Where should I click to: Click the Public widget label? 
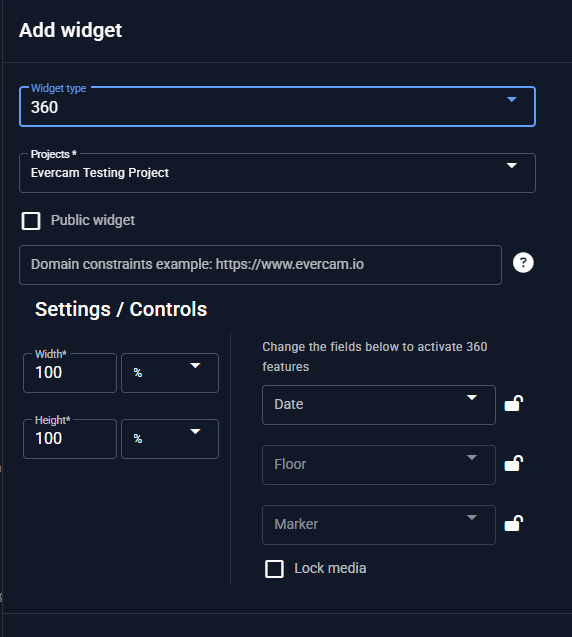coord(93,220)
